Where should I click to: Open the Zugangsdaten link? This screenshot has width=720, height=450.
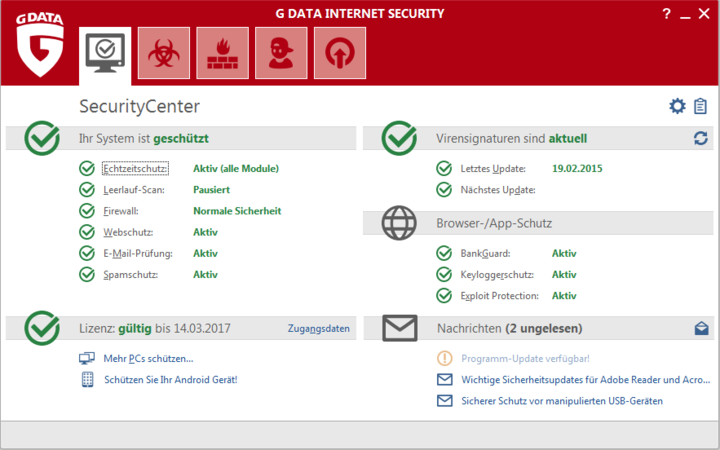(318, 328)
